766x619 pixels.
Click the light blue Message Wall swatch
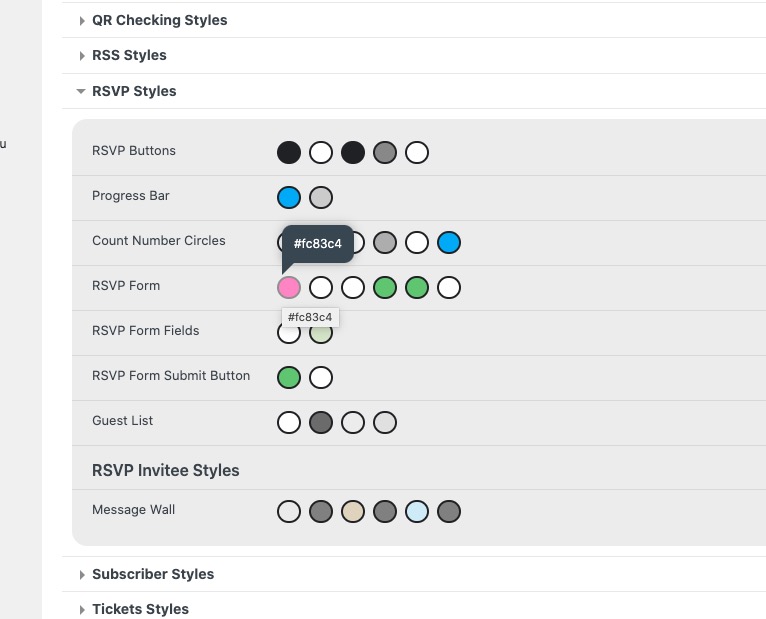point(417,512)
